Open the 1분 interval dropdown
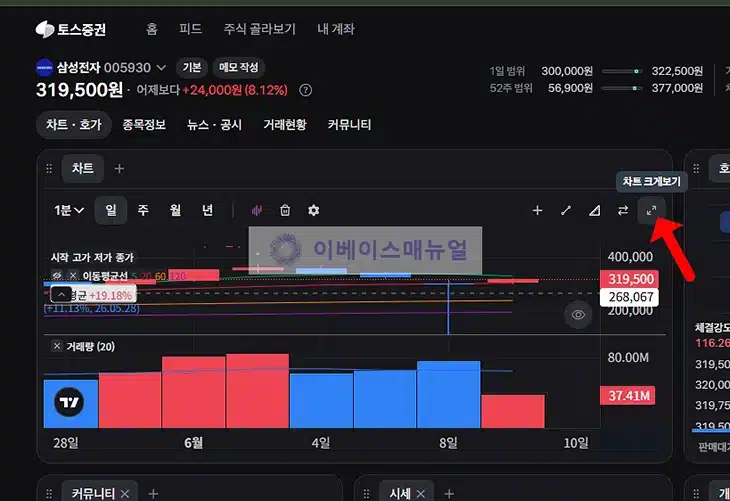The width and height of the screenshot is (730, 501). click(x=69, y=210)
